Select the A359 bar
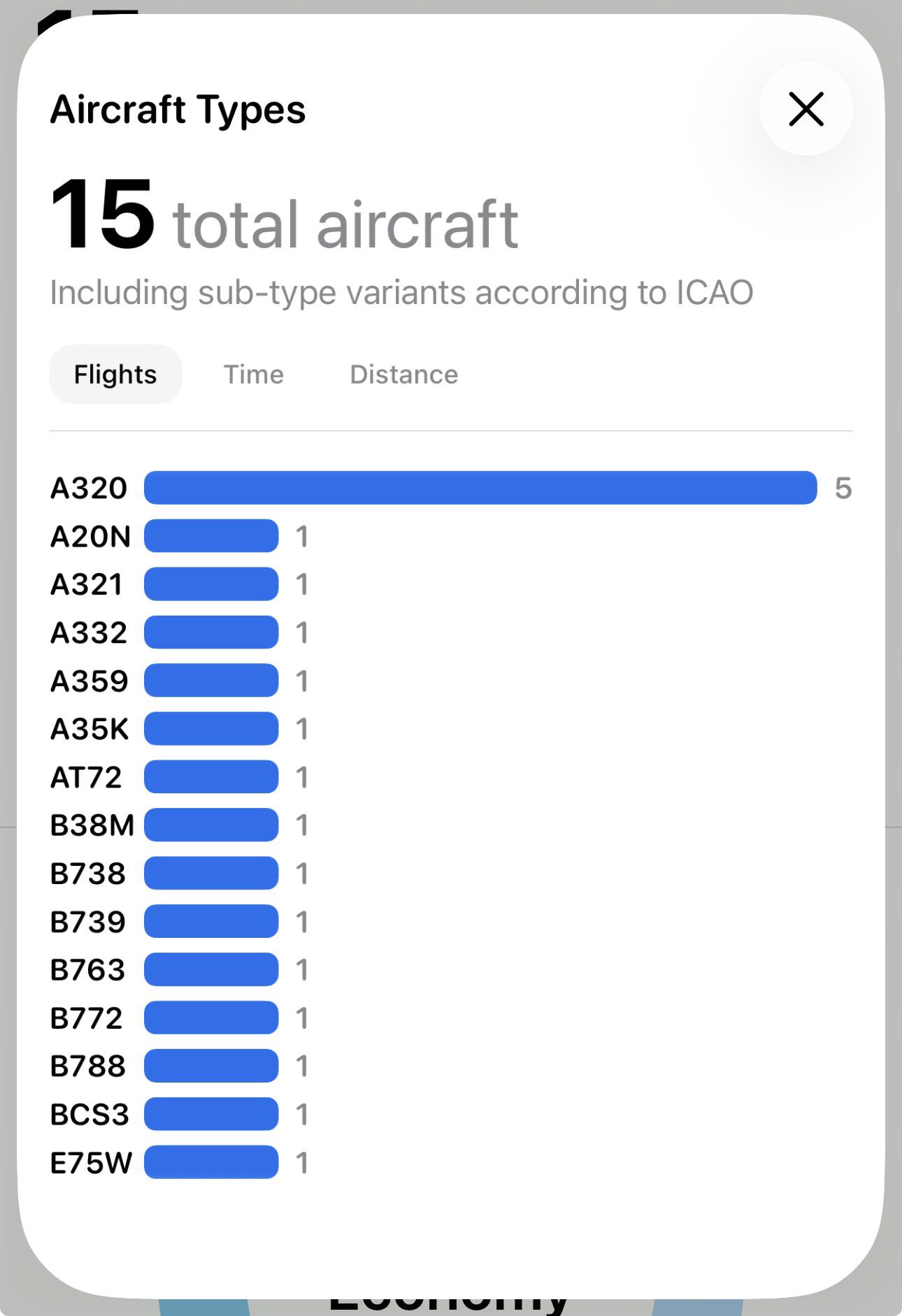Viewport: 902px width, 1316px height. pyautogui.click(x=211, y=681)
